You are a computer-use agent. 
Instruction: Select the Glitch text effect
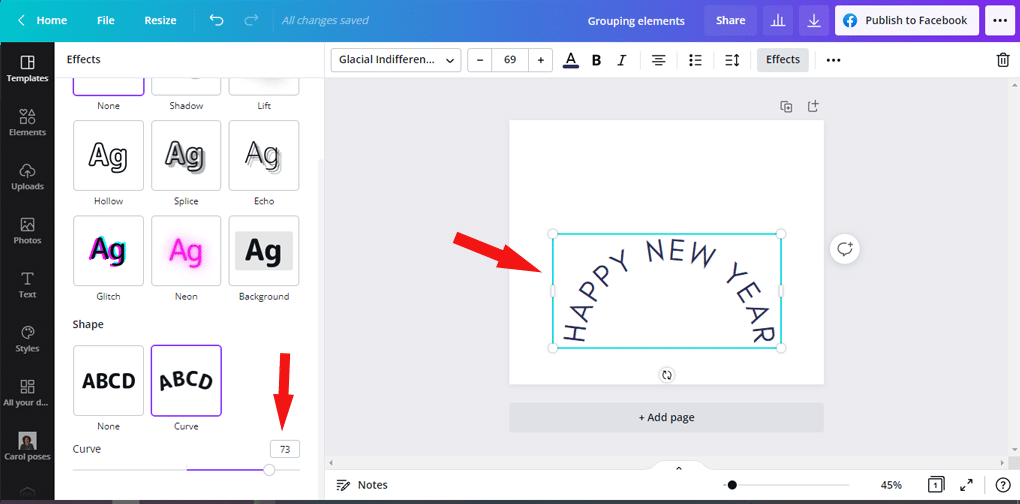click(x=109, y=250)
